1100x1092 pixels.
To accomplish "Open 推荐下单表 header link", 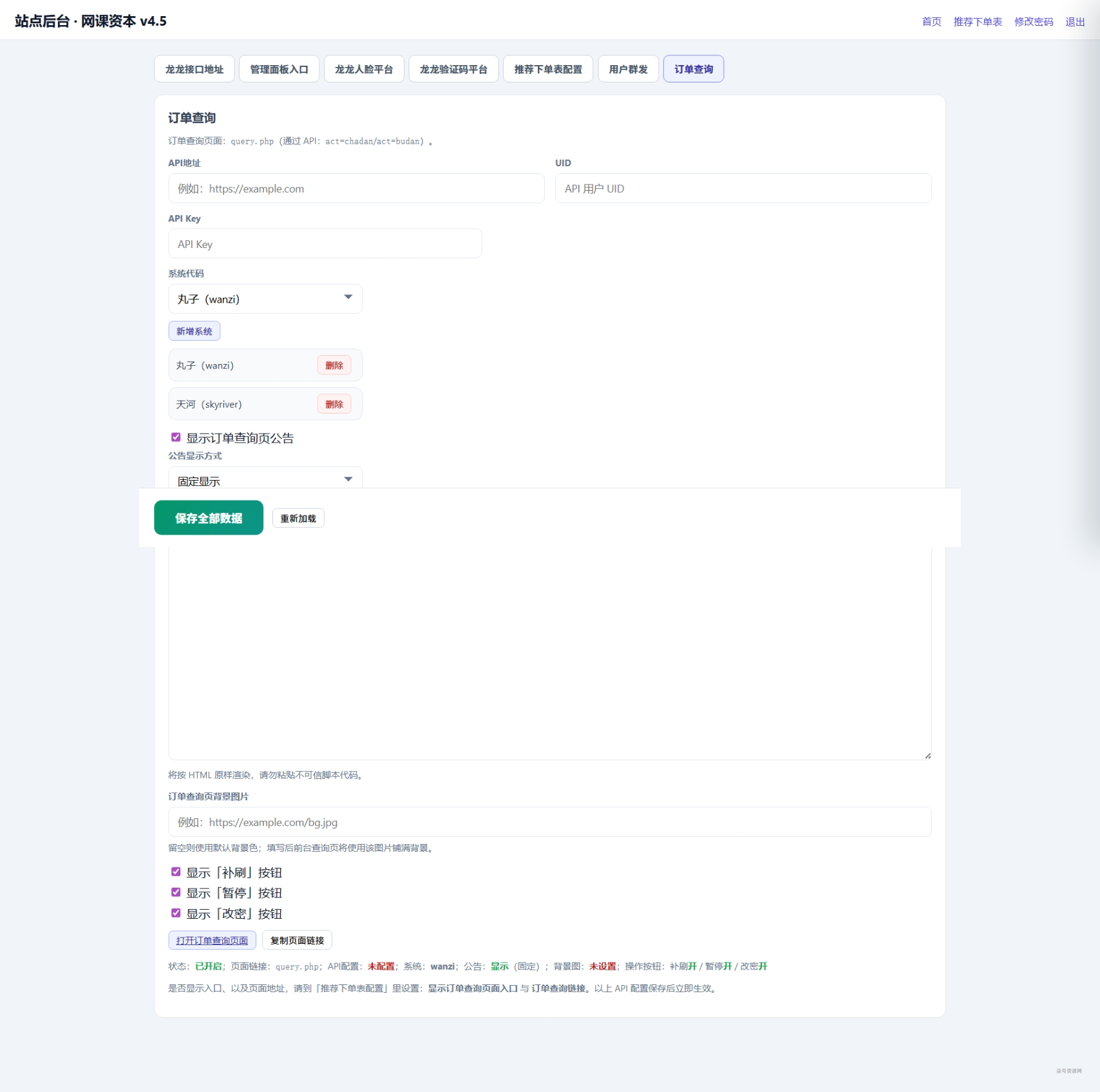I will point(978,22).
